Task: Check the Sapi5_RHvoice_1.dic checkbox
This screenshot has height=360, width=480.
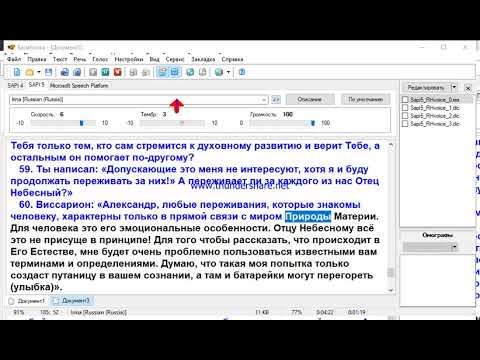Action: [x=405, y=108]
